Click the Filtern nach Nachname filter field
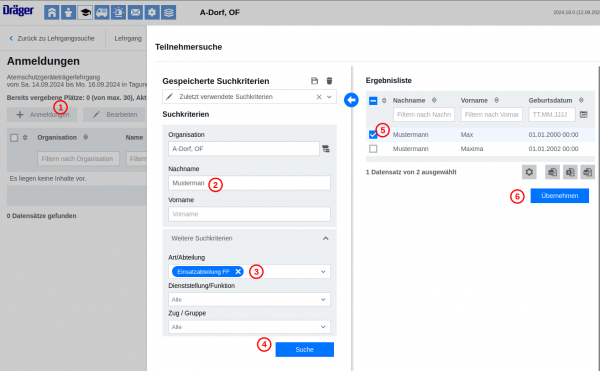The width and height of the screenshot is (600, 371). (424, 114)
